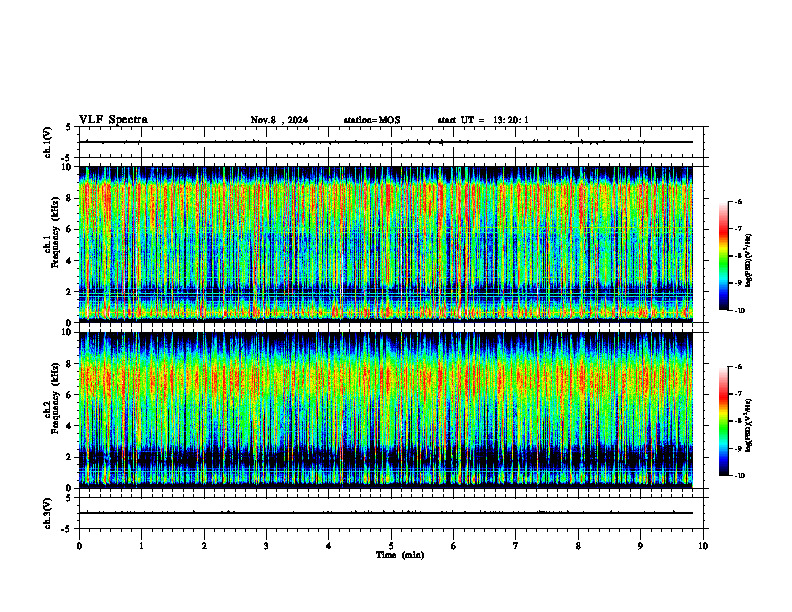The height and width of the screenshot is (612, 792).
Task: Click time axis tick label '7'
Action: coord(516,546)
